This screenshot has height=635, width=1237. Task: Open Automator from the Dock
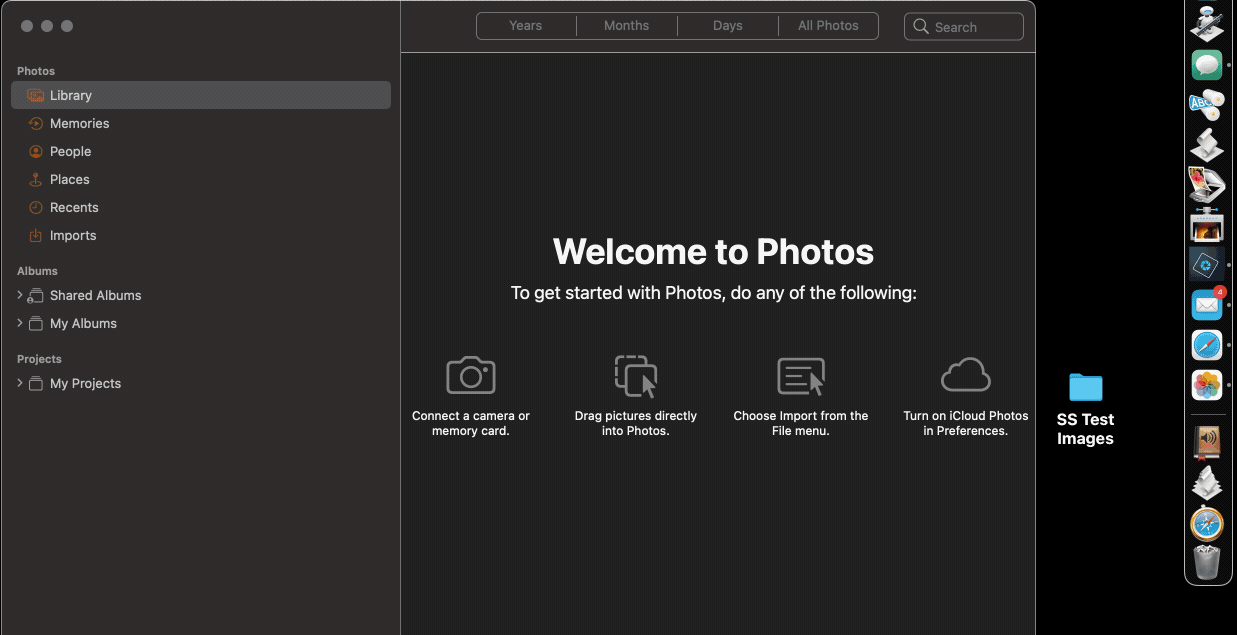coord(1207,23)
